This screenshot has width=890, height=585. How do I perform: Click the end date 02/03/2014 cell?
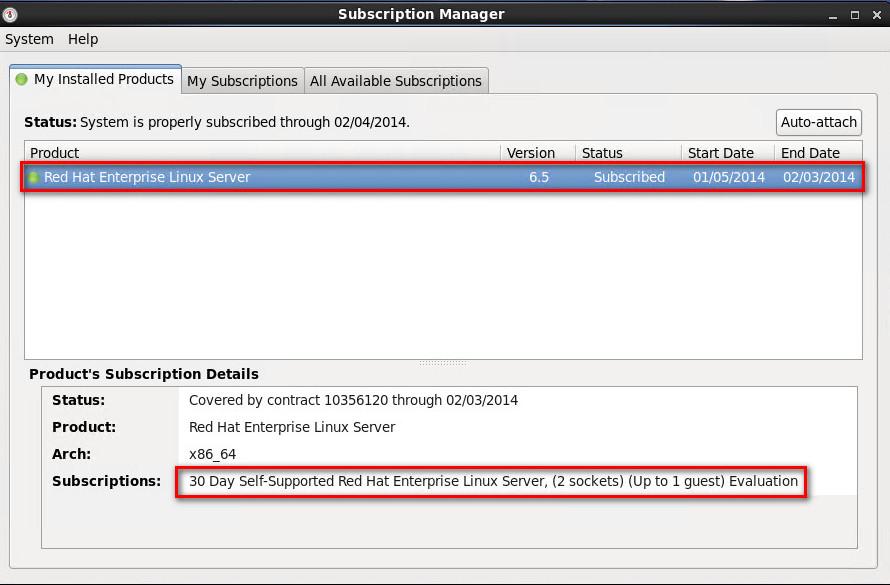[818, 177]
